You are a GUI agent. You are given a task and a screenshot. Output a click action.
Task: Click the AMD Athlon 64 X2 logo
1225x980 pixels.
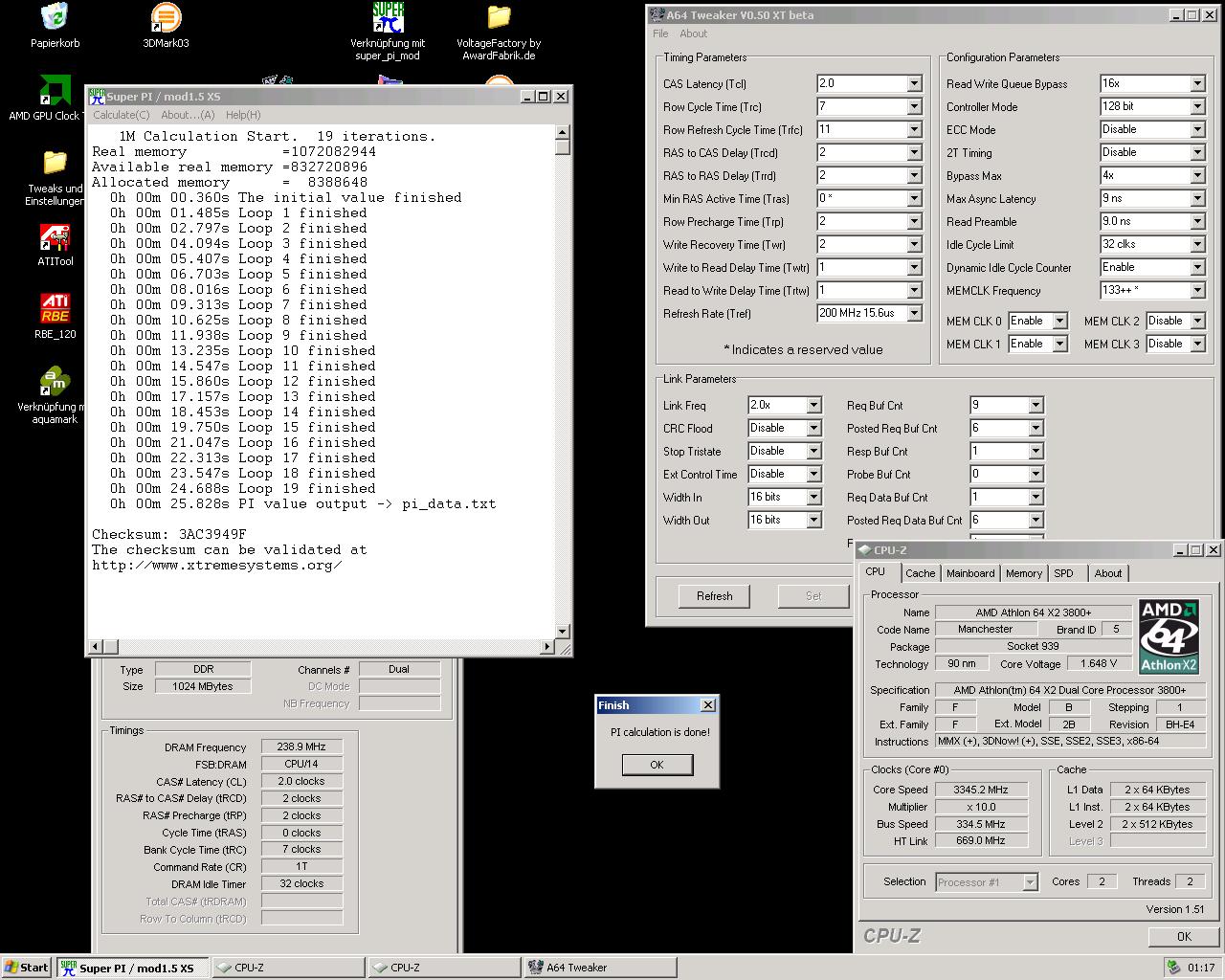(1169, 636)
